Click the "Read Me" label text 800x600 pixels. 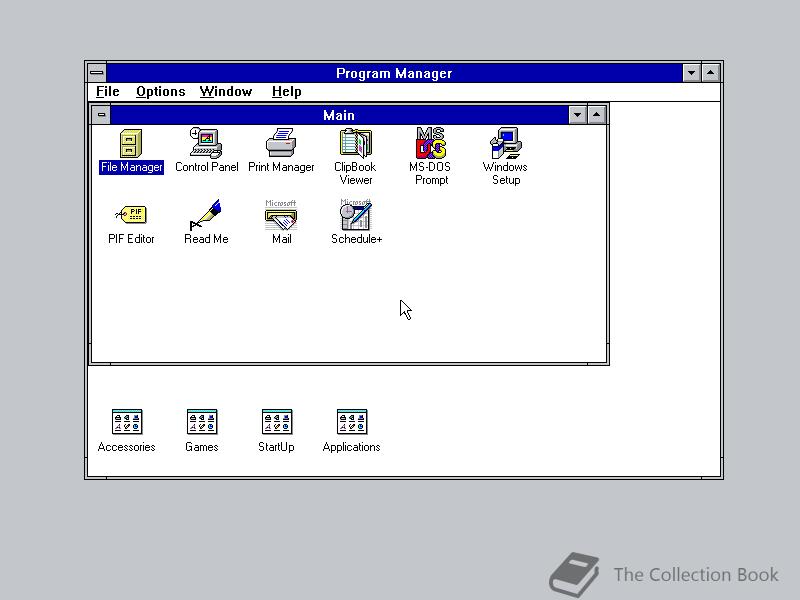(x=206, y=239)
